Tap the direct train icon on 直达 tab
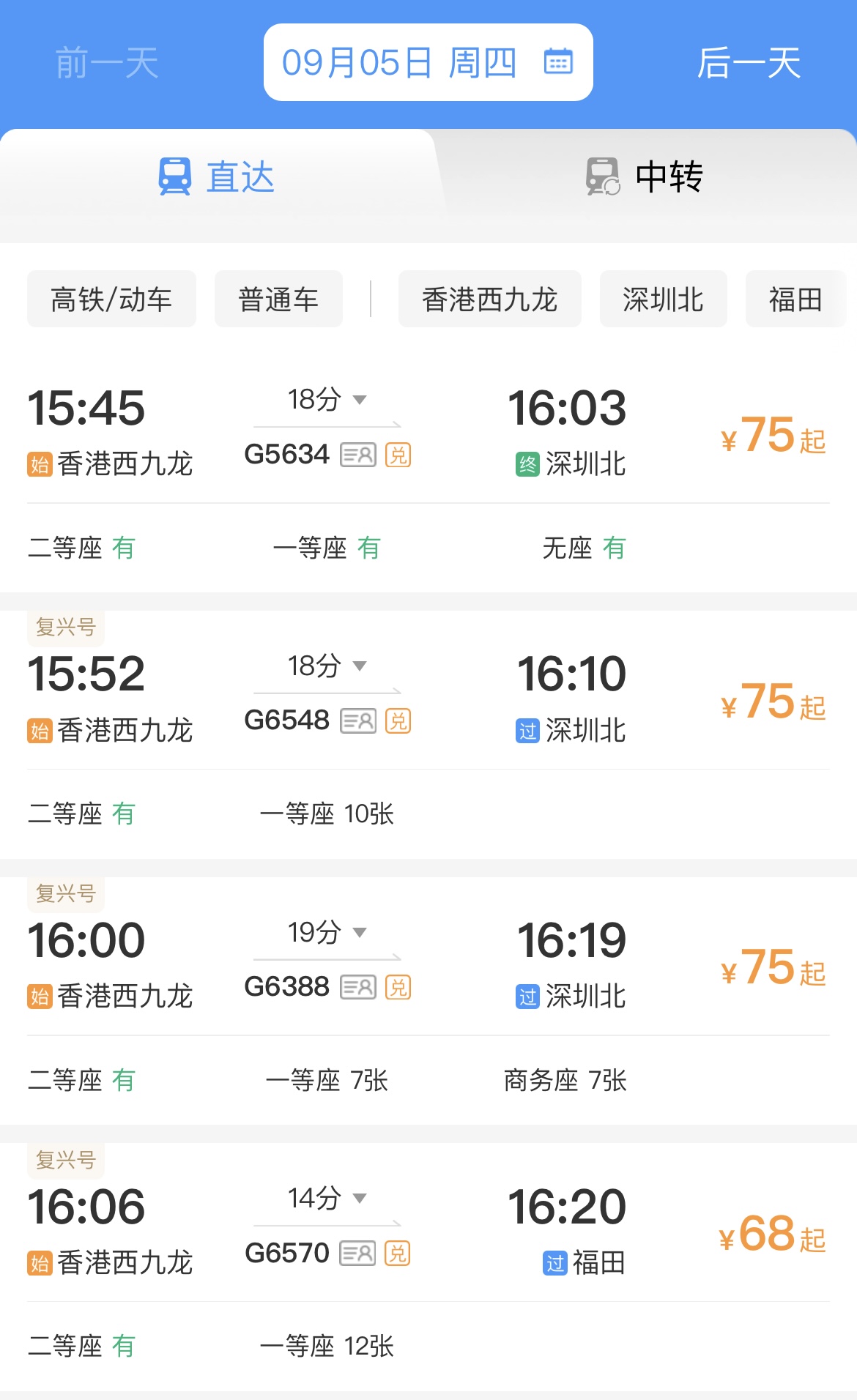The width and height of the screenshot is (857, 1400). 175,176
